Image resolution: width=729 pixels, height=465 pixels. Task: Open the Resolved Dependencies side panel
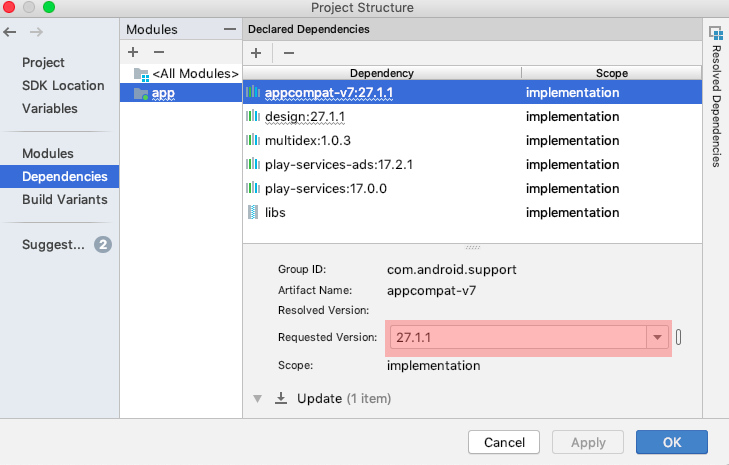(716, 95)
